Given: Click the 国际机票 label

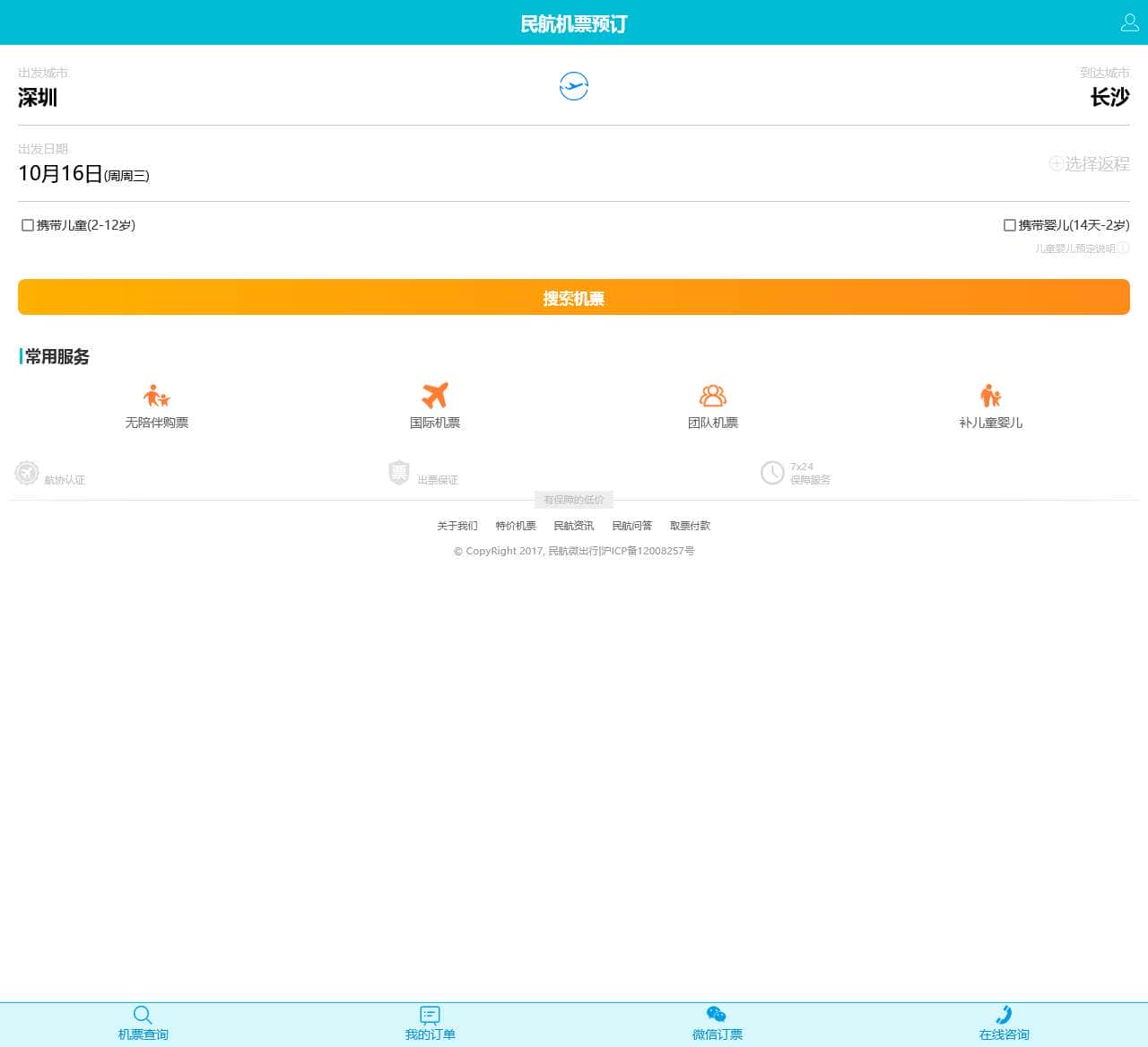Looking at the screenshot, I should pos(435,423).
